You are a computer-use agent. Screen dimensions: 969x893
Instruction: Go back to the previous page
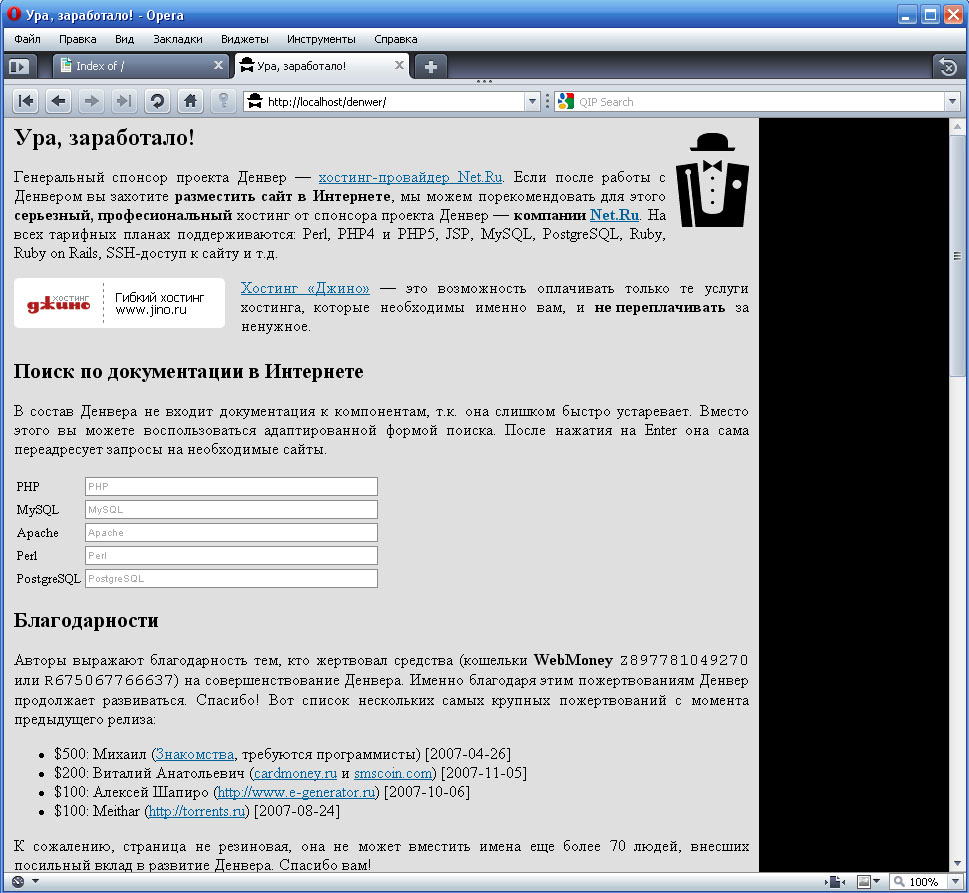point(58,101)
